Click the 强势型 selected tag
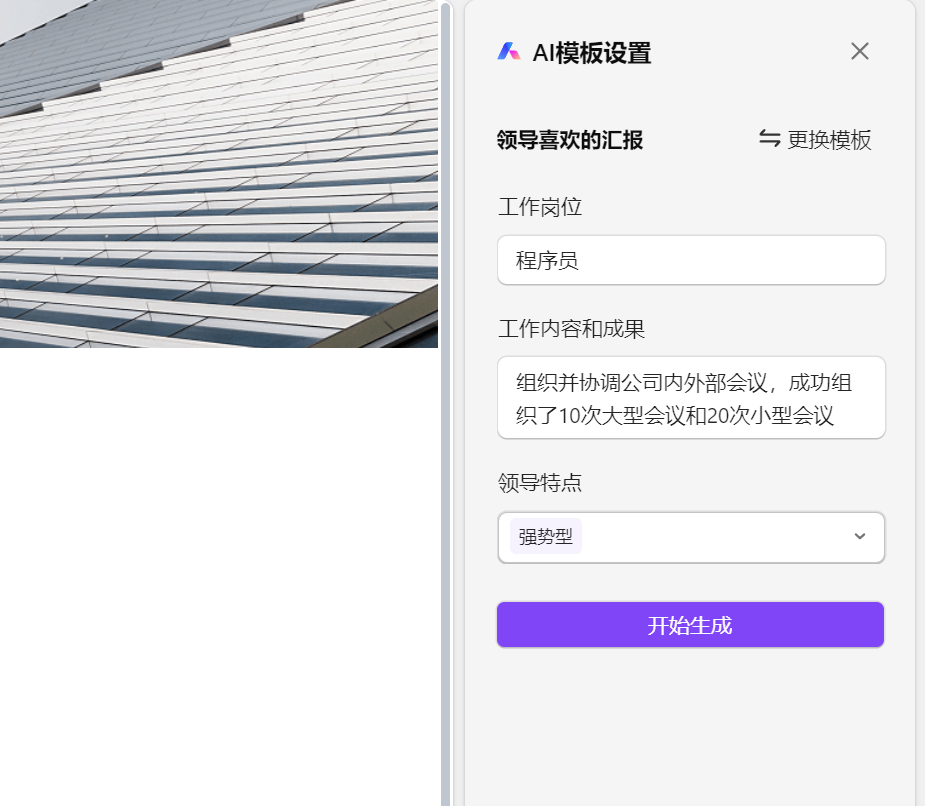Image resolution: width=925 pixels, height=806 pixels. pos(546,536)
